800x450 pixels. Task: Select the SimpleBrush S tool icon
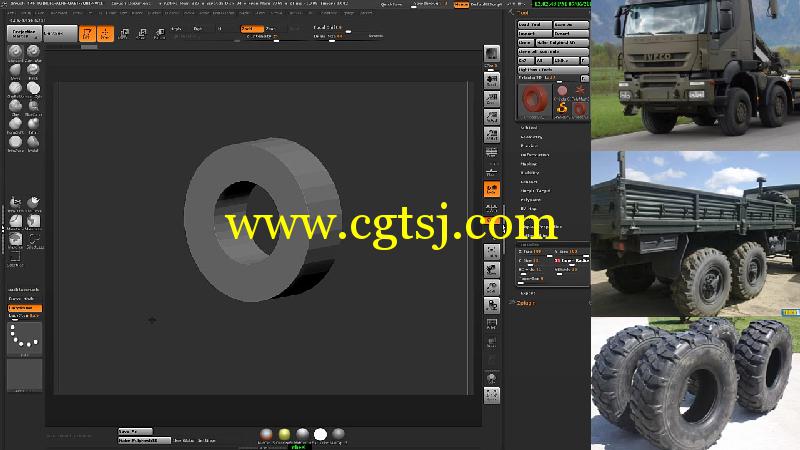pyautogui.click(x=562, y=109)
